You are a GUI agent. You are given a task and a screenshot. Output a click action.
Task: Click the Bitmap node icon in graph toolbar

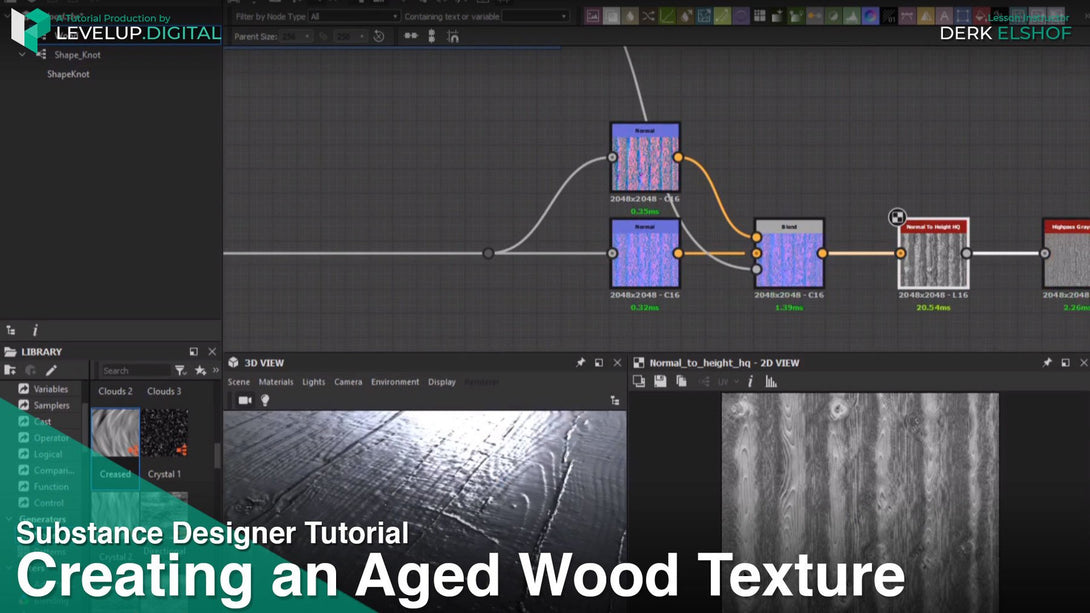click(x=593, y=16)
